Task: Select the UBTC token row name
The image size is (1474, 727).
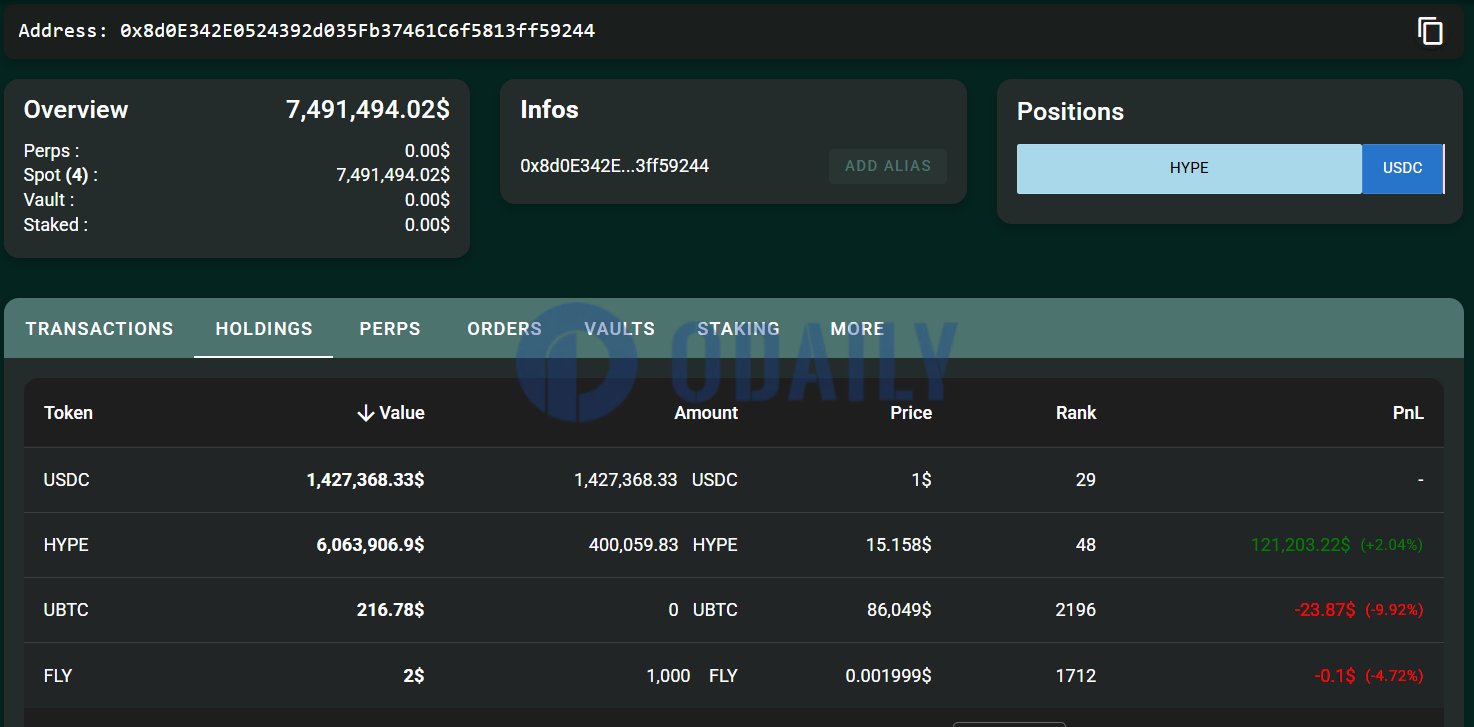Action: point(66,610)
